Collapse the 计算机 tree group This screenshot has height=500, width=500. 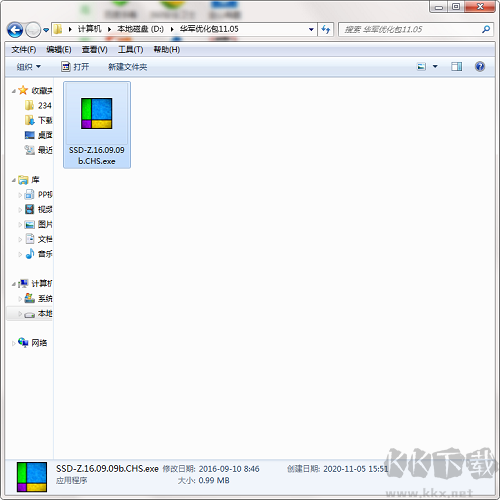tap(14, 284)
